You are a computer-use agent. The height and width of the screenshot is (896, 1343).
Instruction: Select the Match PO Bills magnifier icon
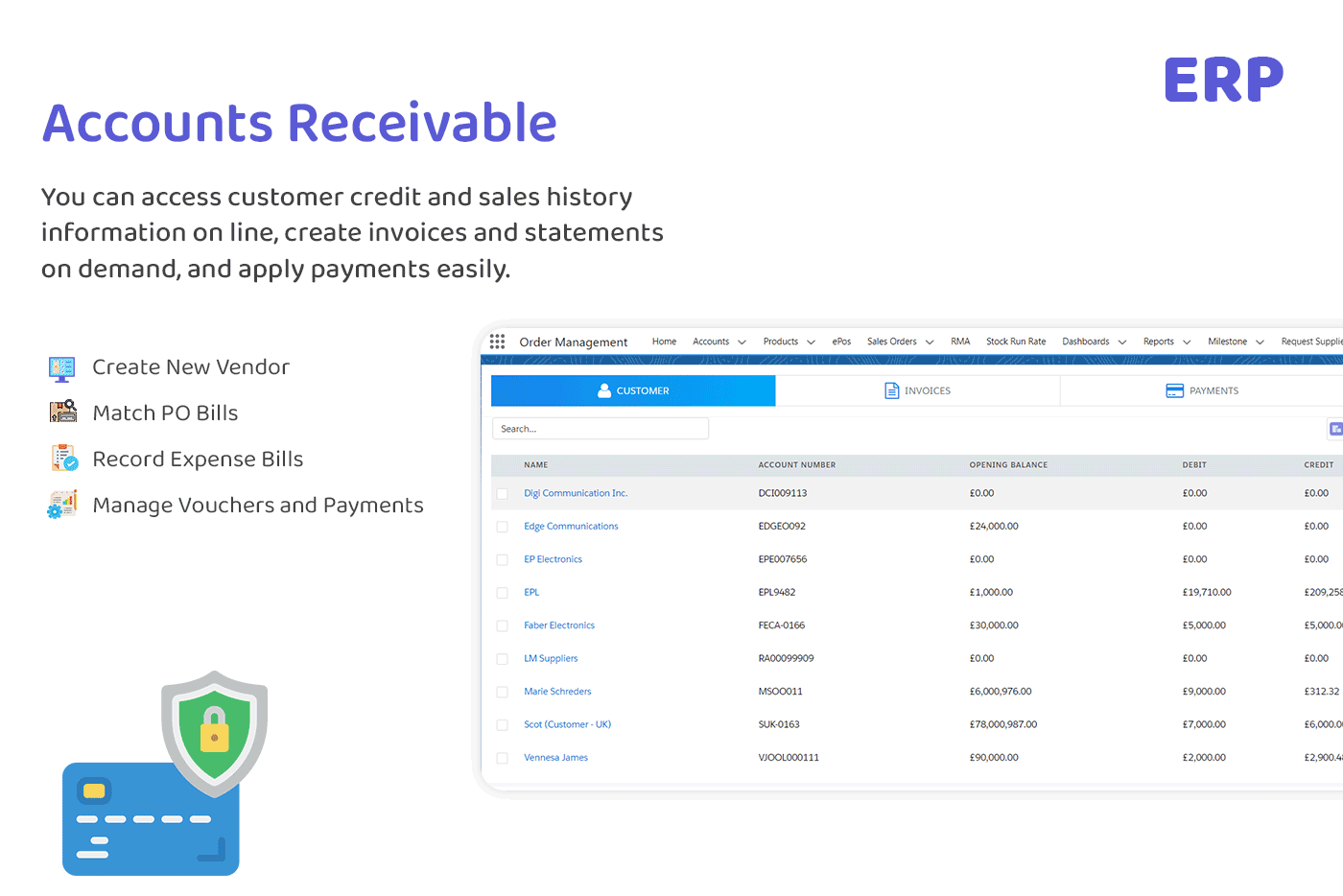(61, 413)
